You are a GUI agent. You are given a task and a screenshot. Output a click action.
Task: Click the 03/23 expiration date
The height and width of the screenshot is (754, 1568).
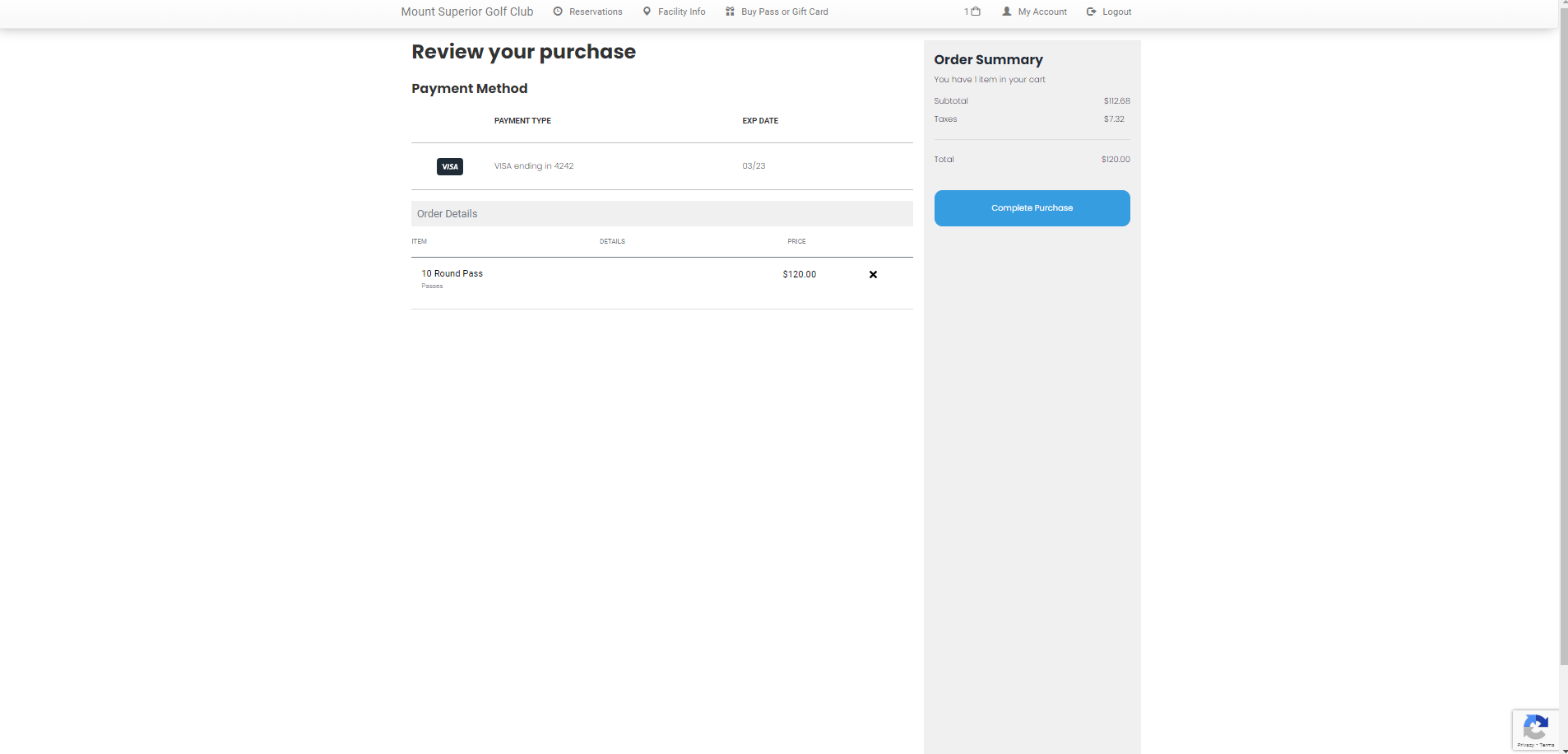coord(754,166)
